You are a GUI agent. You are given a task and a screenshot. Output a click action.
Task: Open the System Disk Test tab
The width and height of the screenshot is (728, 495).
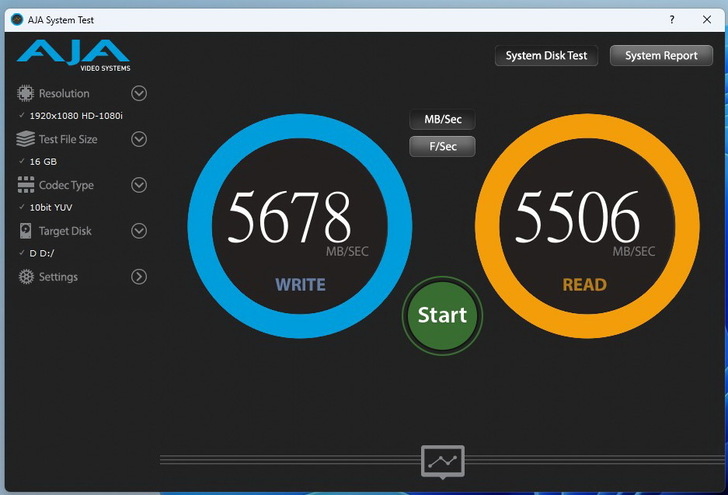coord(546,56)
